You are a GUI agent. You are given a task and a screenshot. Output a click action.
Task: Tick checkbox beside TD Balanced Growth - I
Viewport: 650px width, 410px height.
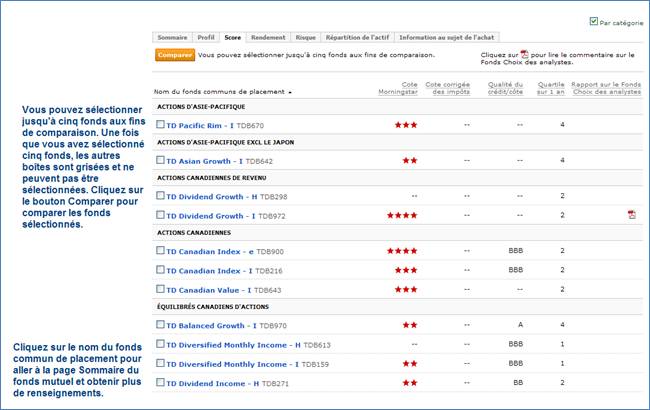click(x=160, y=325)
